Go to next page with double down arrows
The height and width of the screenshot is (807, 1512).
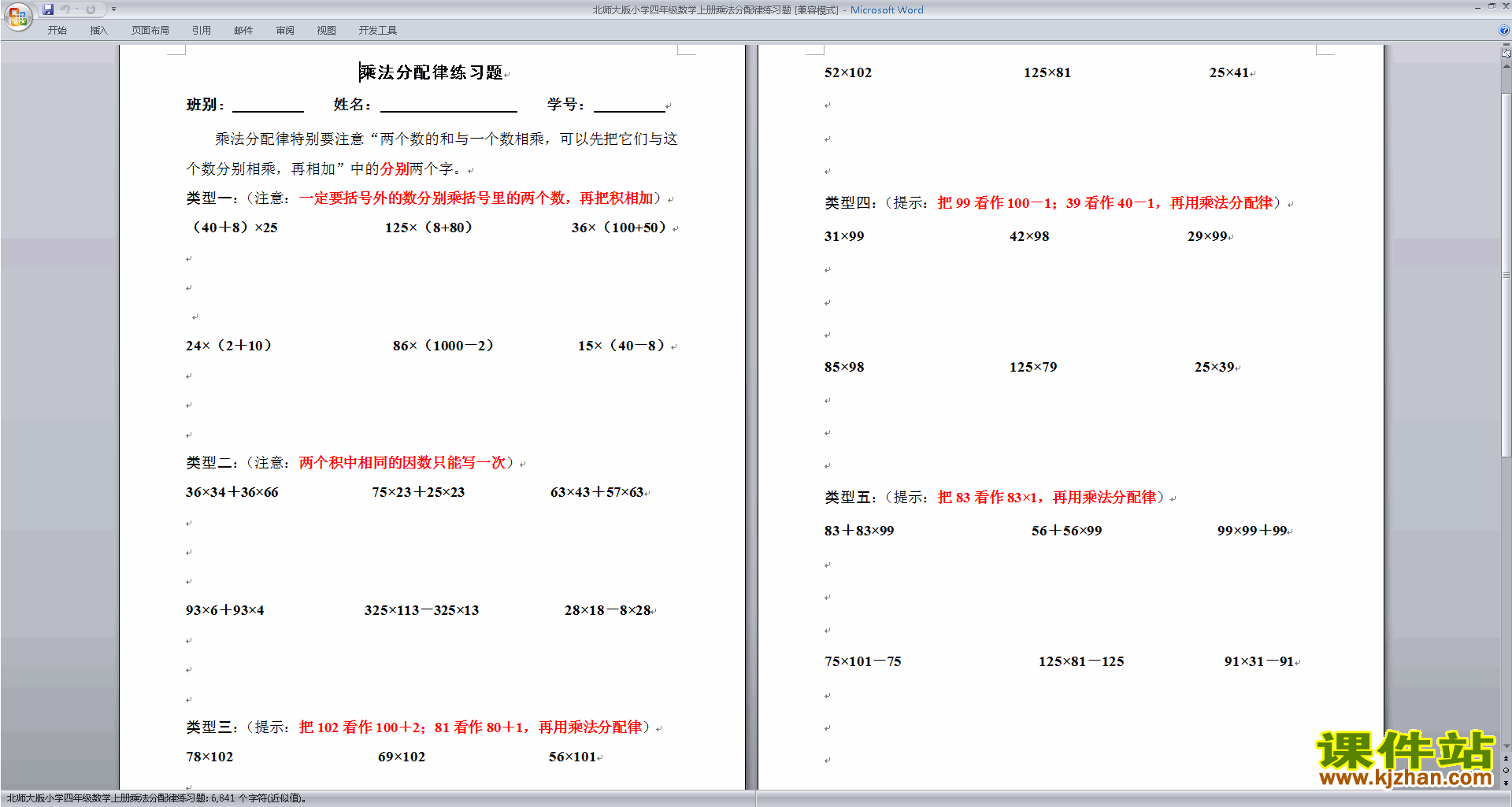point(1506,783)
